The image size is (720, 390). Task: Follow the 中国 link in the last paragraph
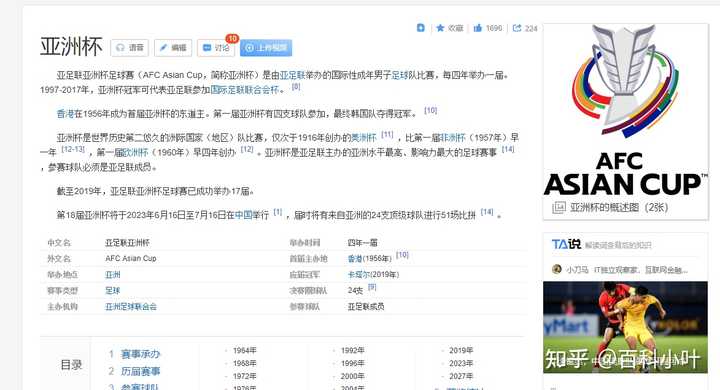click(x=243, y=215)
